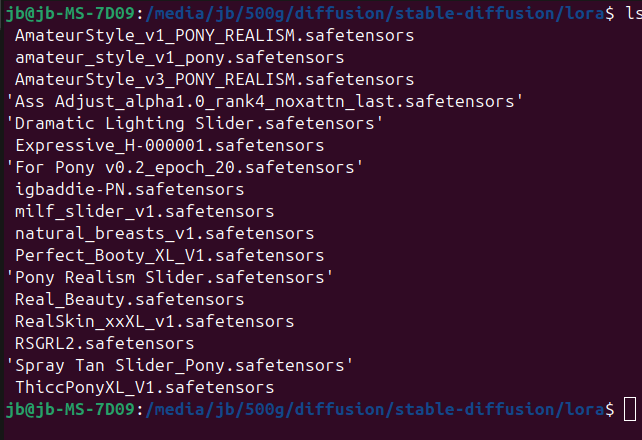Click the jb@jb-MS-7D09 hostname on the bottom prompt
This screenshot has width=642, height=440.
pos(70,409)
